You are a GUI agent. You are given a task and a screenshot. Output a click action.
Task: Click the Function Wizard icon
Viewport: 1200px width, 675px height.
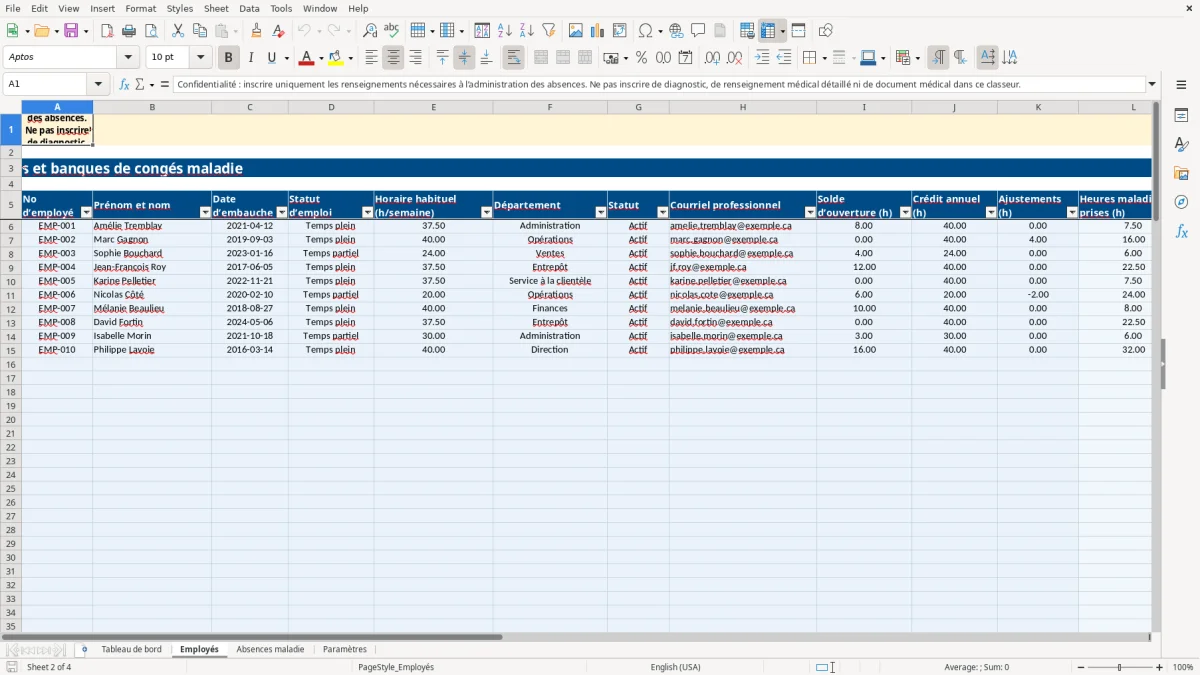124,84
